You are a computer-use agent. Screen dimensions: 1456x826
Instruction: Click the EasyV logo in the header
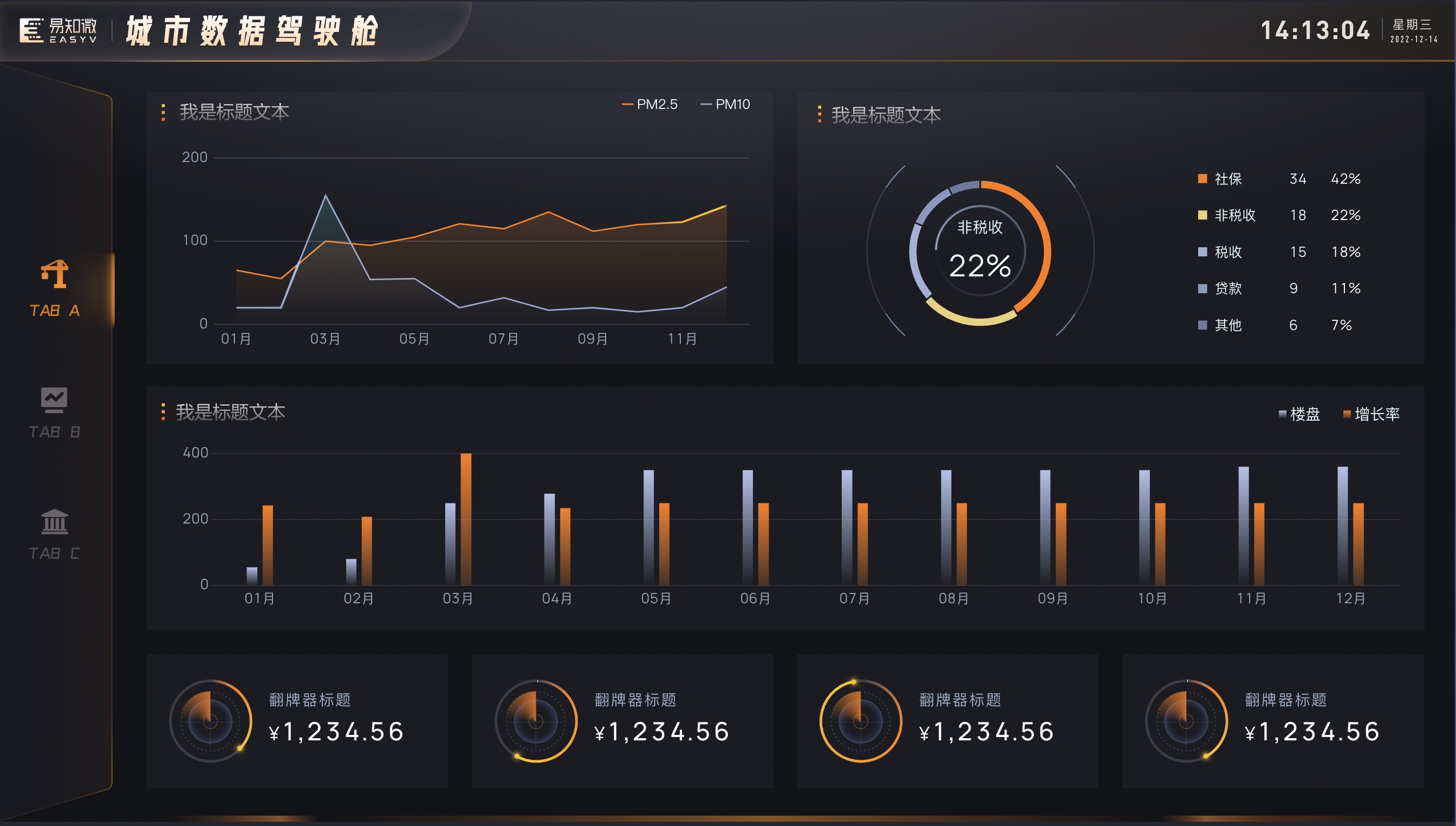click(x=58, y=31)
